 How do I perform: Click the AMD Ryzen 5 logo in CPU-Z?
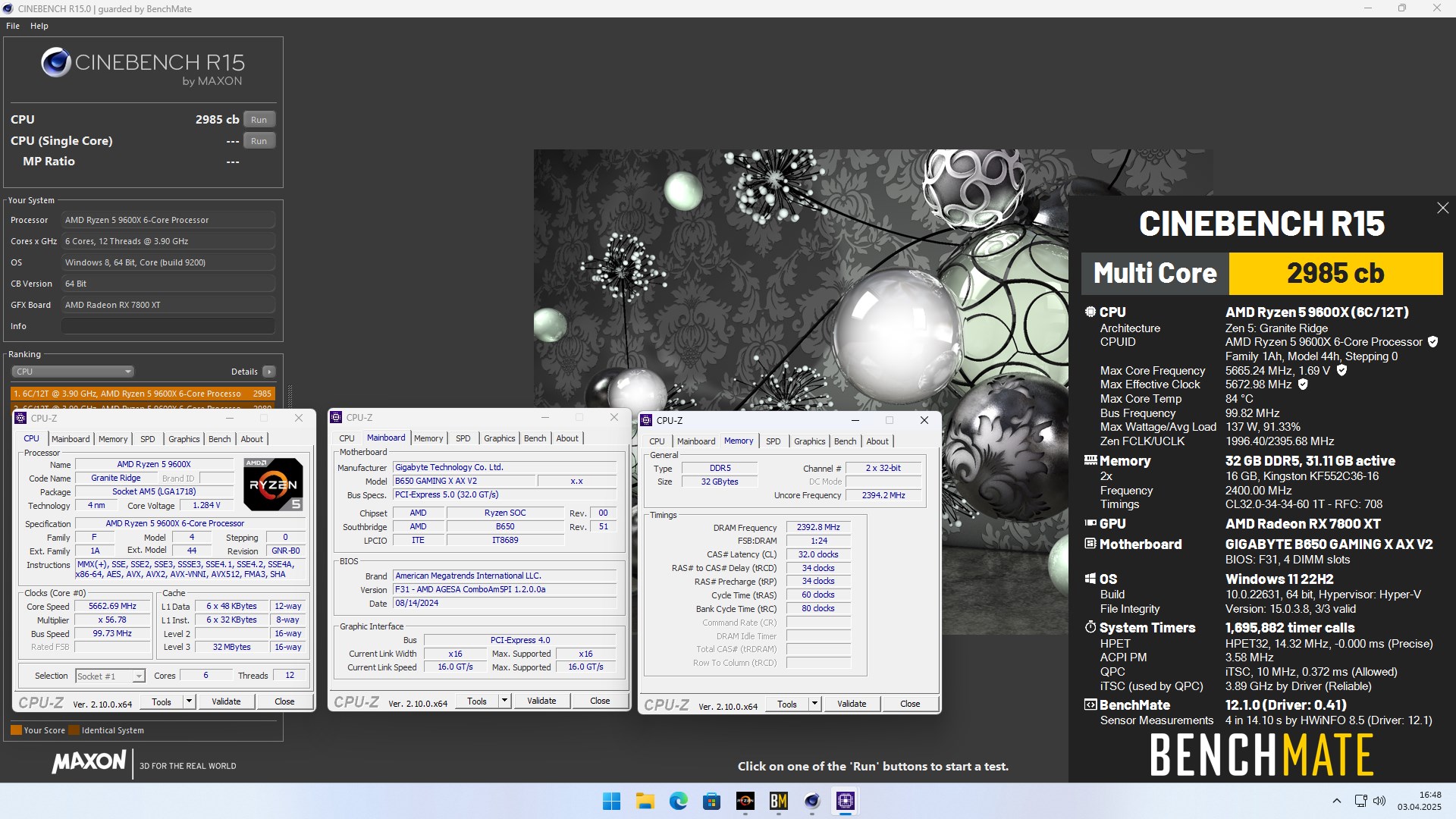pos(273,484)
